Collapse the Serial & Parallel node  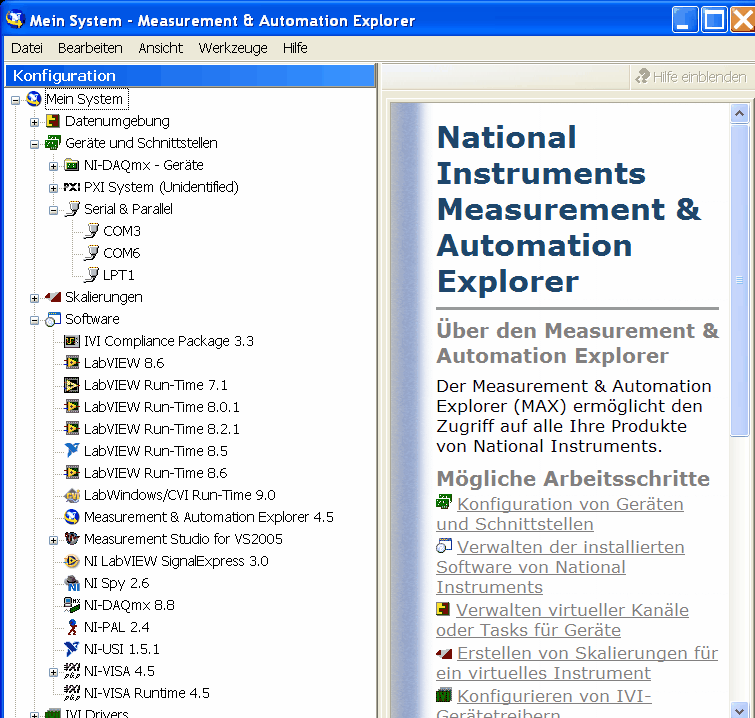point(54,210)
